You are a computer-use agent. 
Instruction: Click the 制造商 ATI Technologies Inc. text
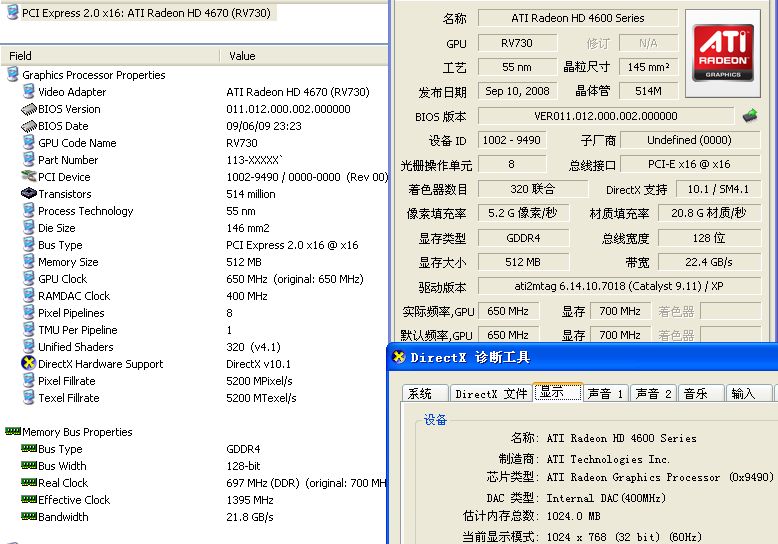point(608,459)
